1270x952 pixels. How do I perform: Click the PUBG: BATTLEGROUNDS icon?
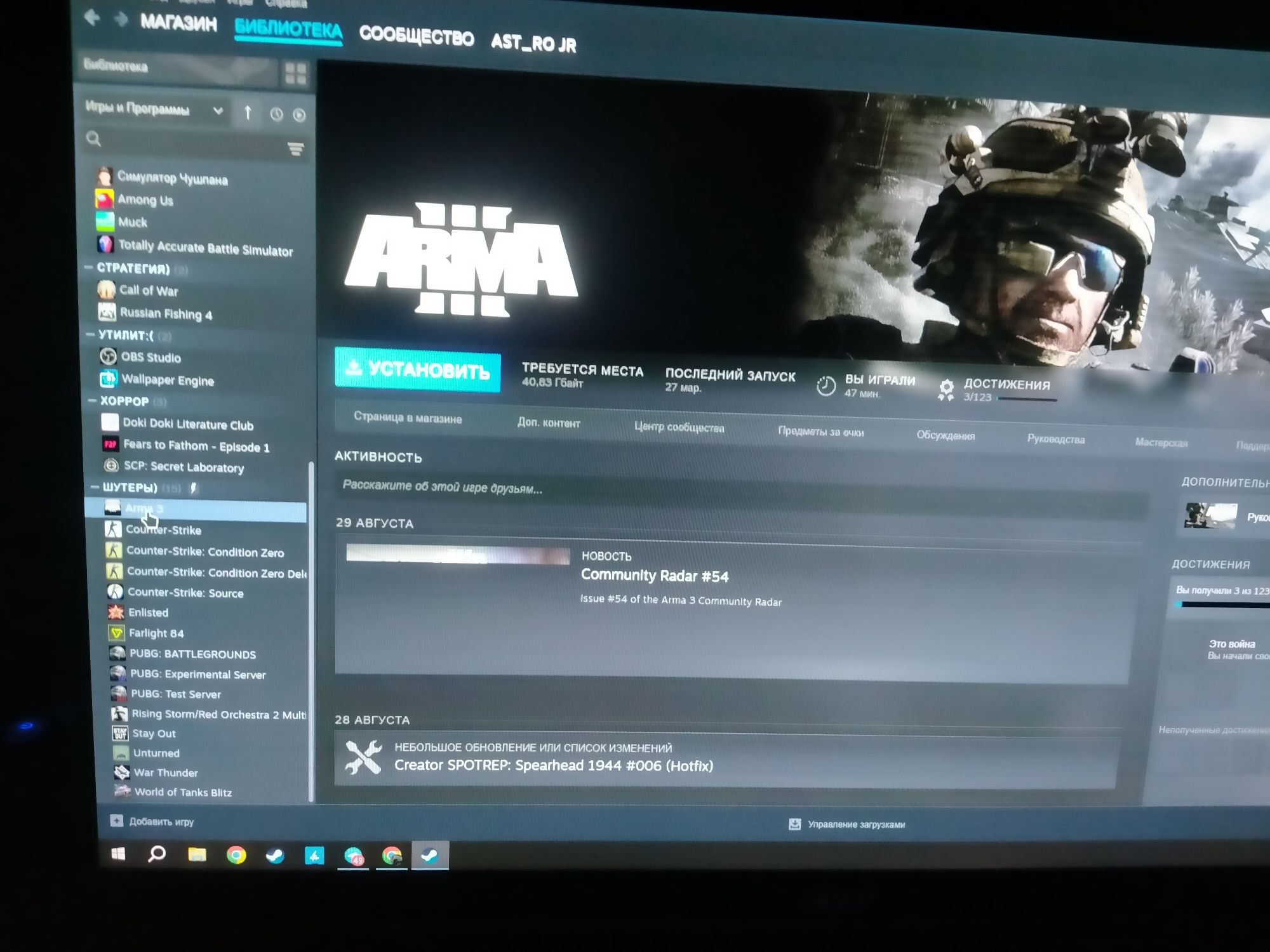117,653
